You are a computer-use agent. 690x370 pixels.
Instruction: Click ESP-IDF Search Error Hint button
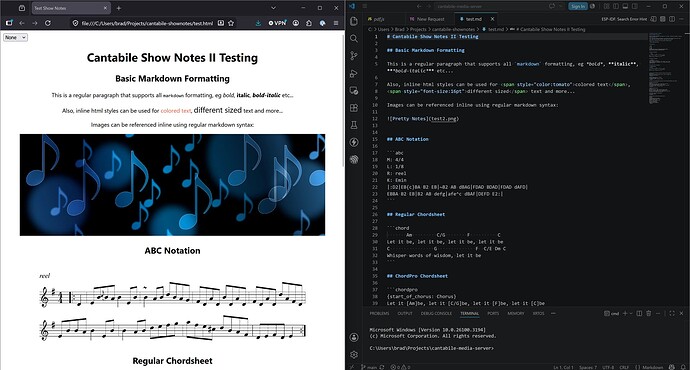(x=624, y=19)
